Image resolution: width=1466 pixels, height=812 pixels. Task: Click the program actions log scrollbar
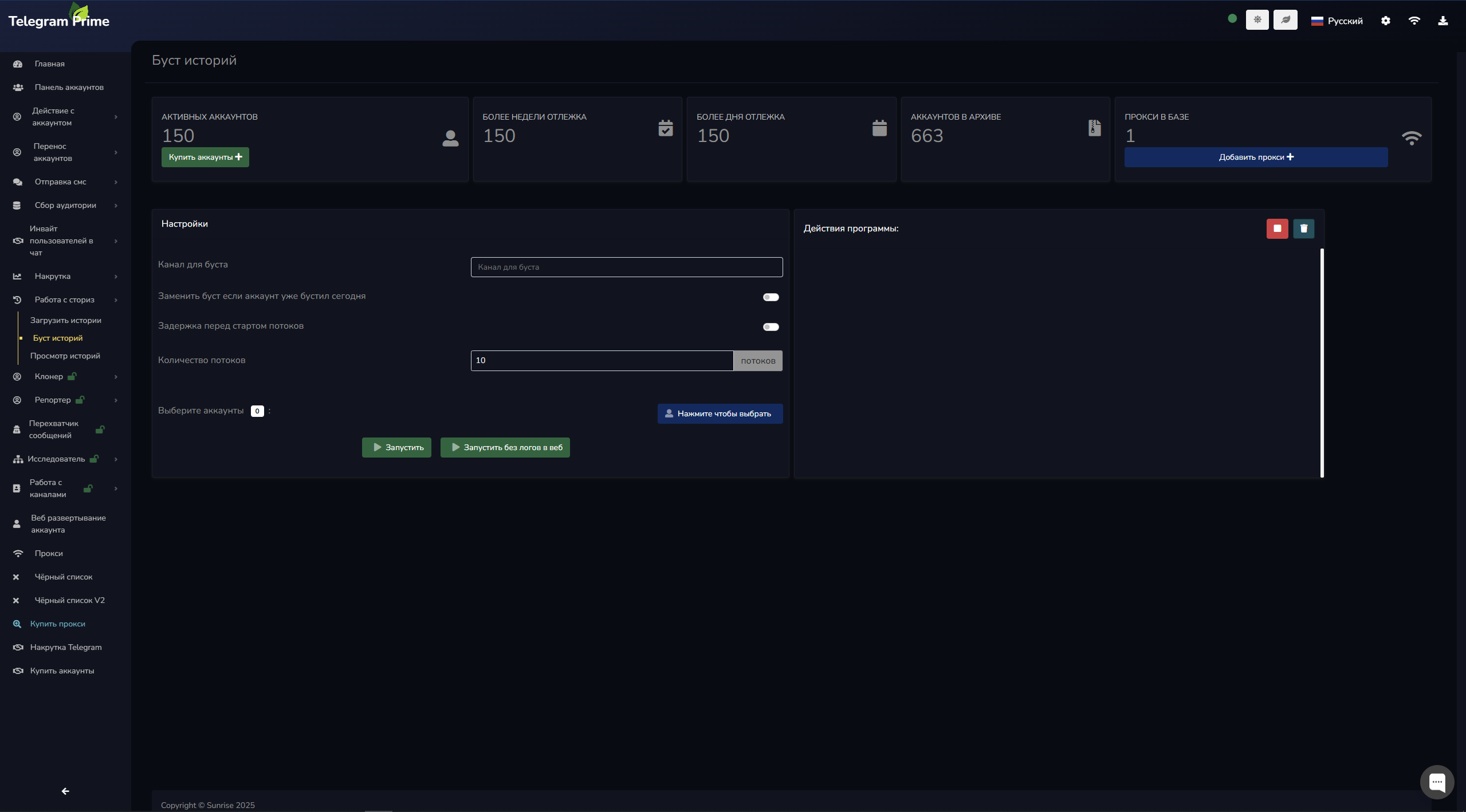(1322, 363)
